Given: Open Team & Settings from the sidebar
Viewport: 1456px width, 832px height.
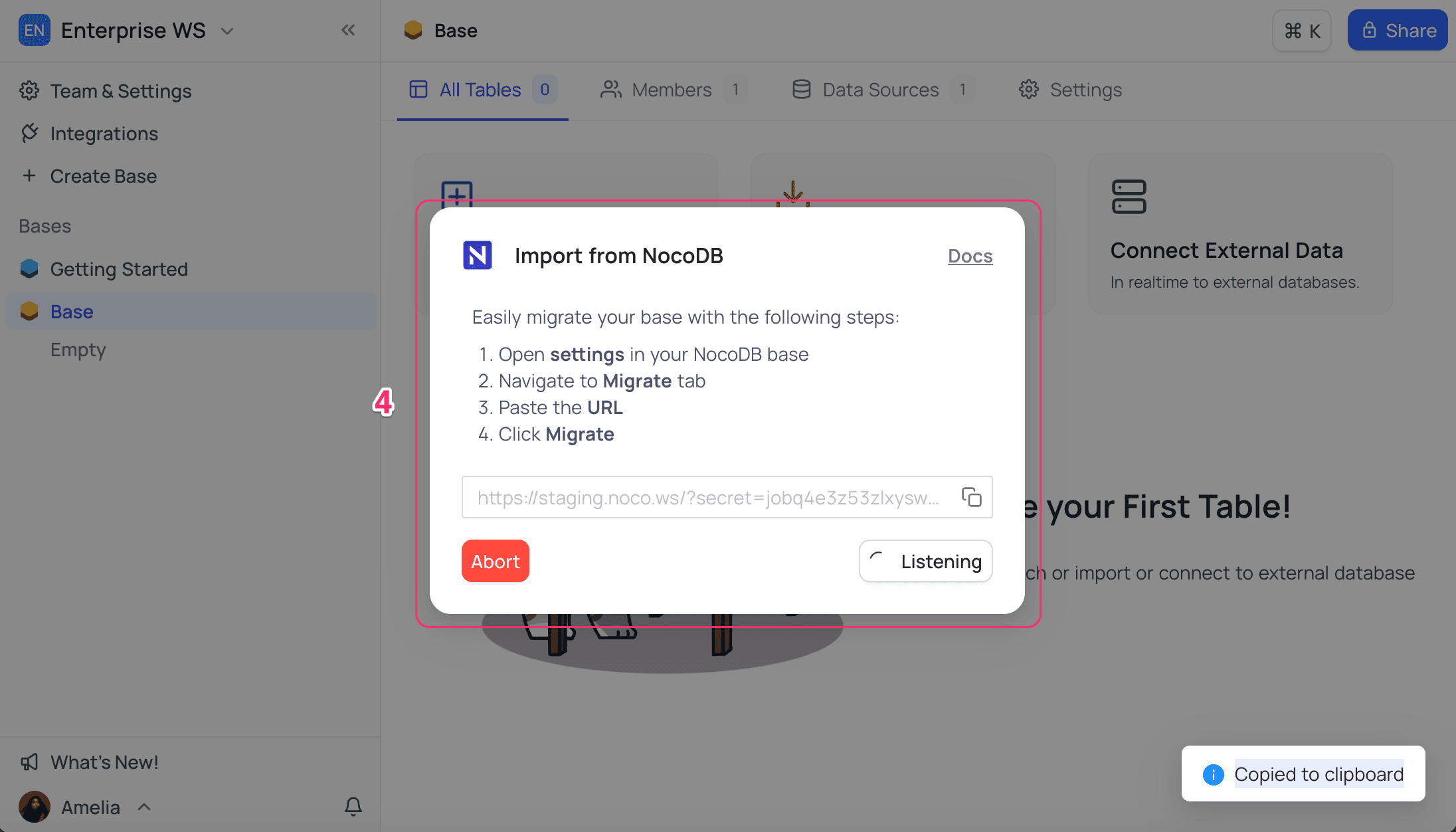Looking at the screenshot, I should [x=121, y=91].
